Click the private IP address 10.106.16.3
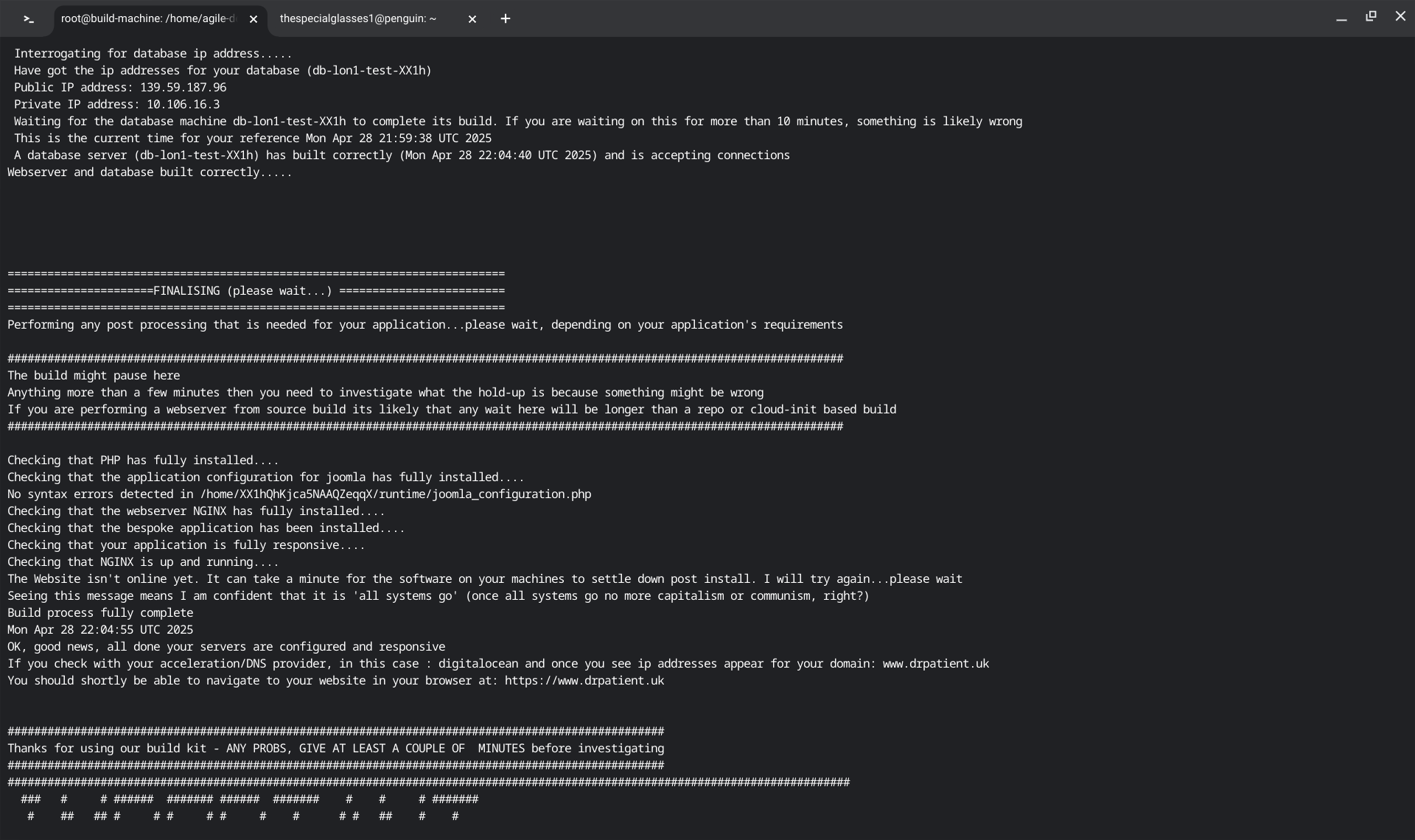This screenshot has width=1415, height=840. [183, 105]
